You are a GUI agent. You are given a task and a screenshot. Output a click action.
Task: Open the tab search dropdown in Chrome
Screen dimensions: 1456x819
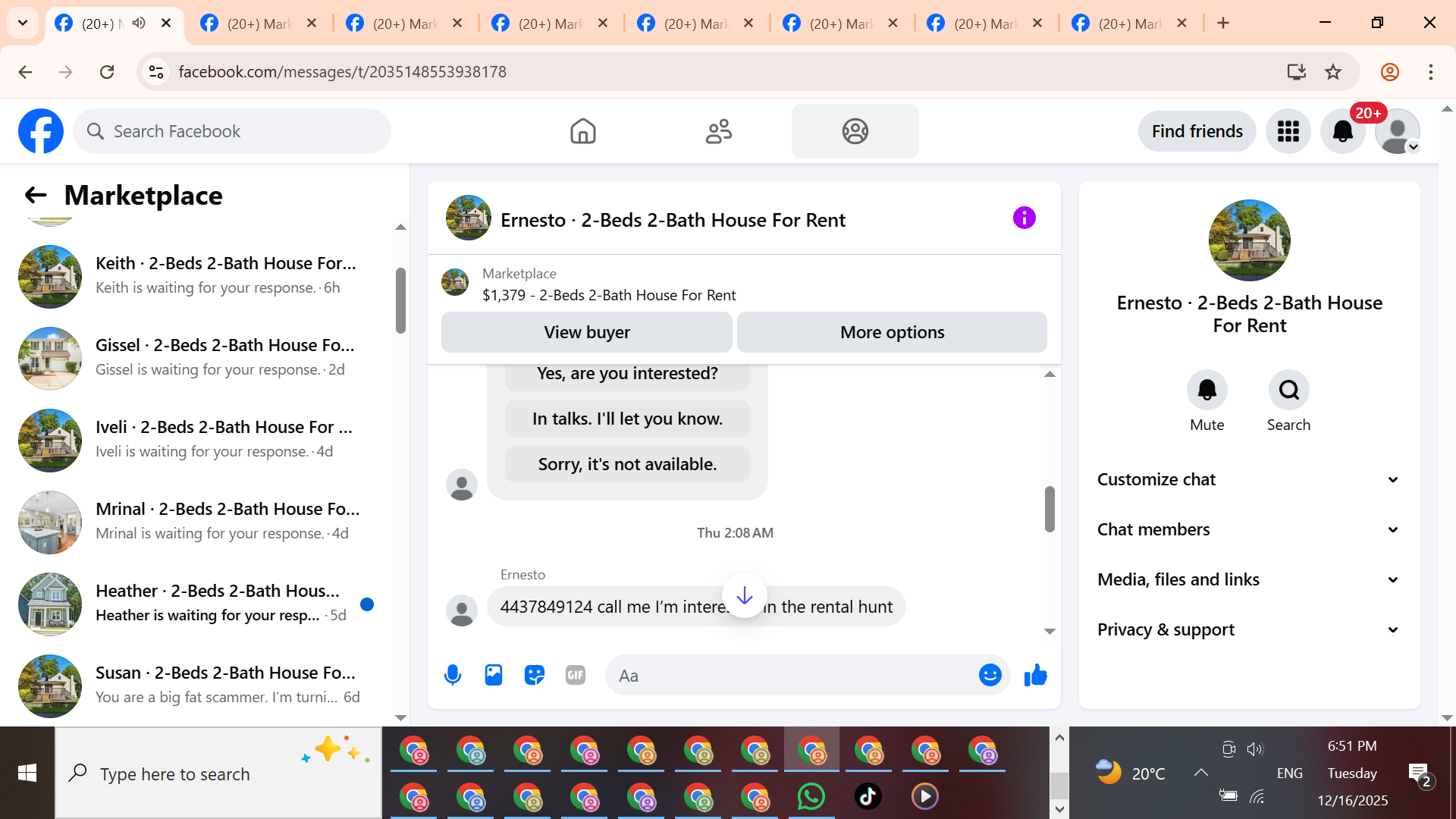[x=23, y=23]
